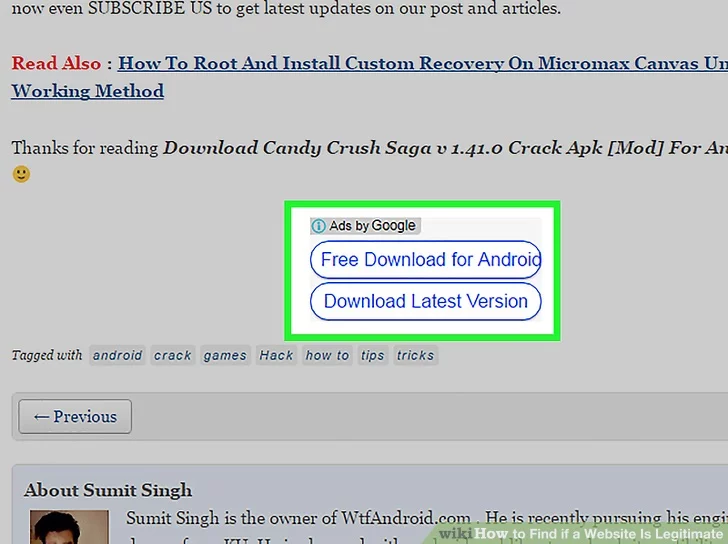Click Download Latest Version ad button
The image size is (728, 544).
point(426,301)
